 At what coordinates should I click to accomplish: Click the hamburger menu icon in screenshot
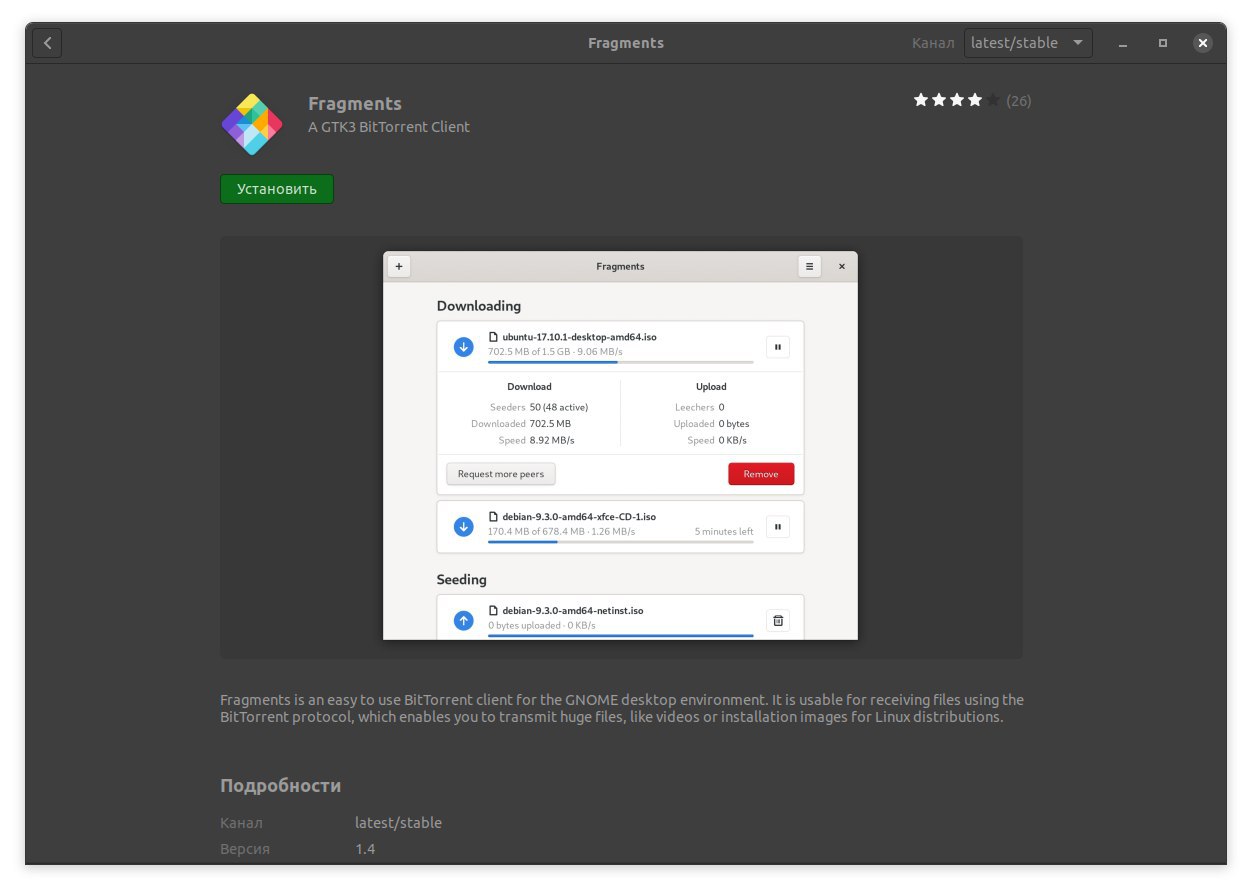[x=810, y=266]
